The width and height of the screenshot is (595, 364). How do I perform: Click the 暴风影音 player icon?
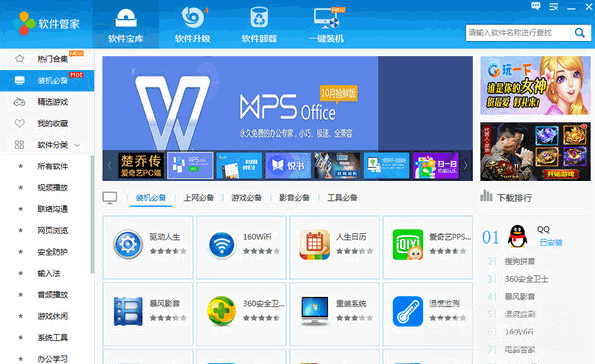tap(128, 311)
